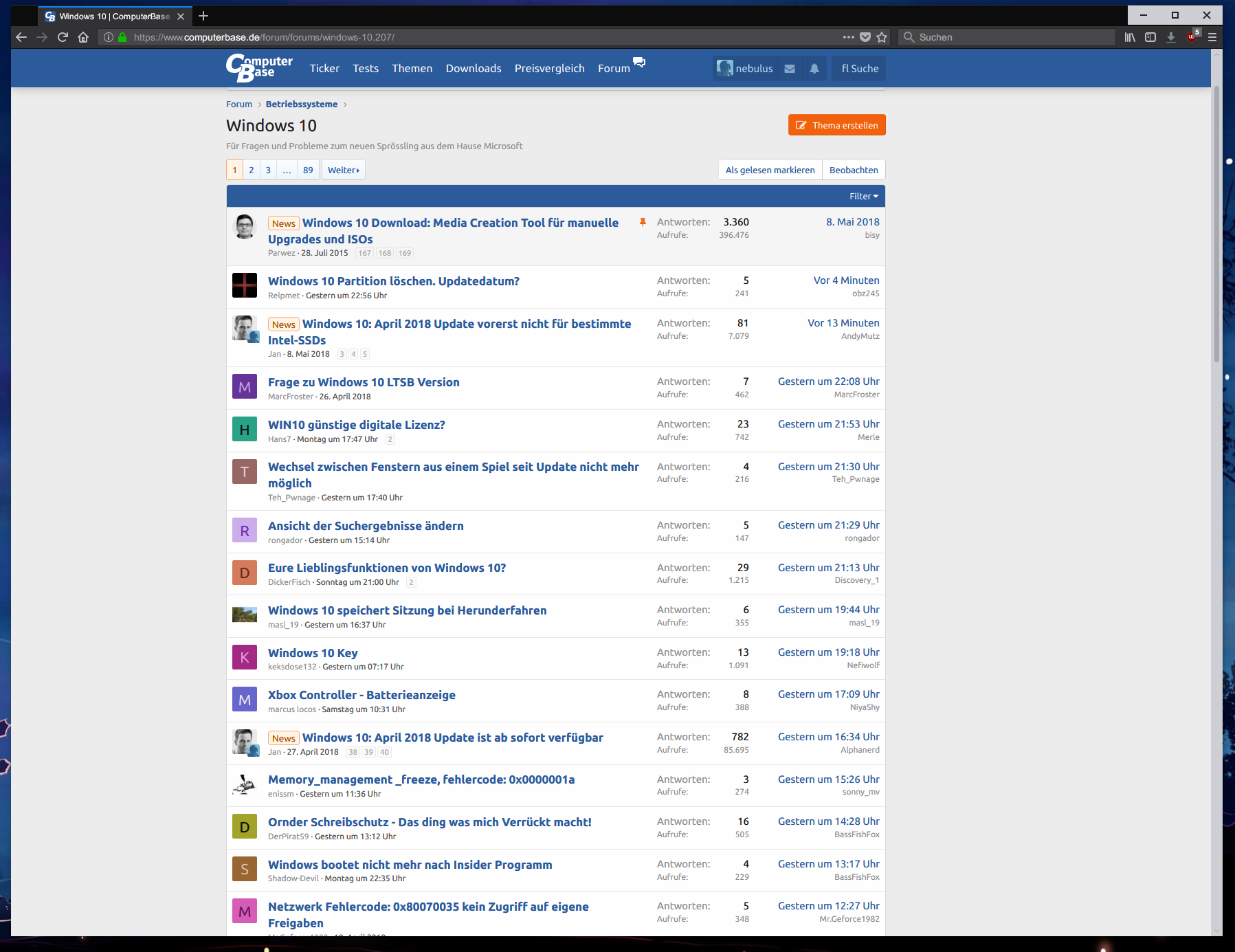The width and height of the screenshot is (1235, 952).
Task: Open latest post 'Vor 4 Minuten'
Action: tap(846, 280)
